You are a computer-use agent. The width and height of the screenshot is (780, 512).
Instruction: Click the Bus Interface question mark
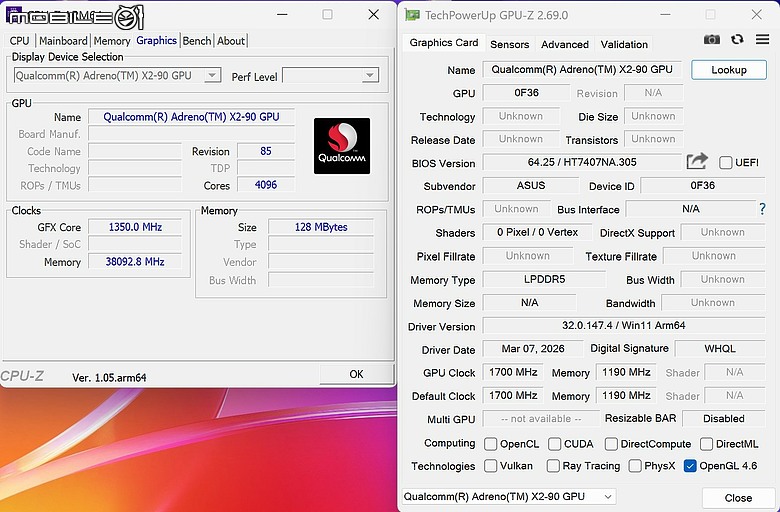click(x=762, y=209)
